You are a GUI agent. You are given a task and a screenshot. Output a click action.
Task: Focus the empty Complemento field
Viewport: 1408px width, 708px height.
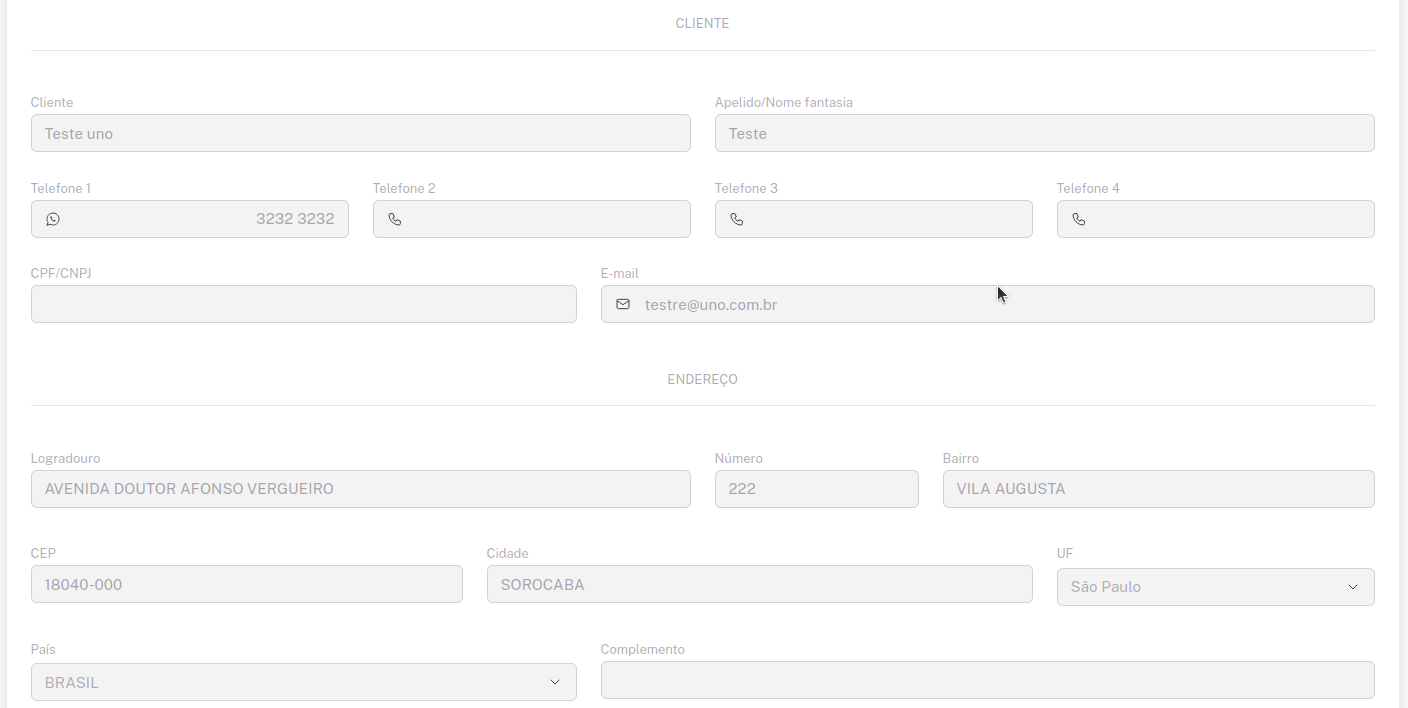[987, 680]
